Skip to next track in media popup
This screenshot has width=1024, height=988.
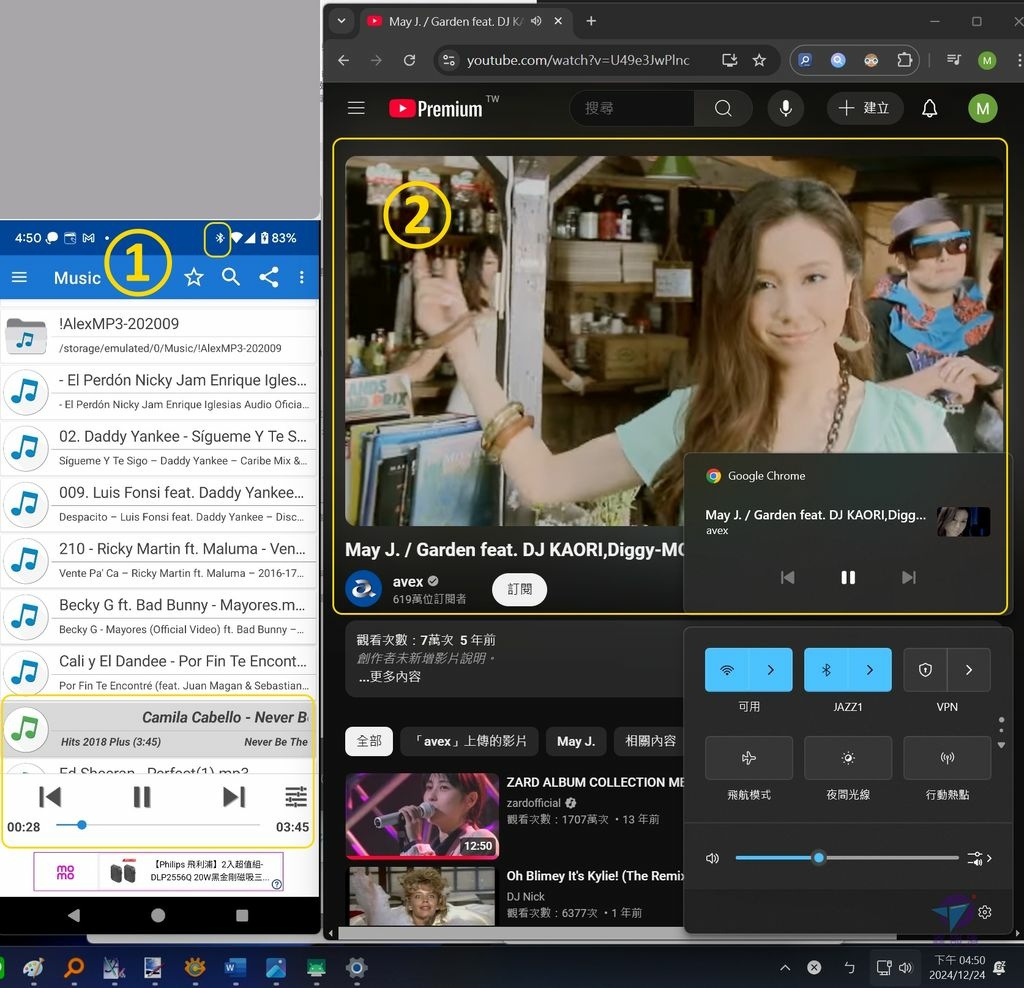[908, 577]
